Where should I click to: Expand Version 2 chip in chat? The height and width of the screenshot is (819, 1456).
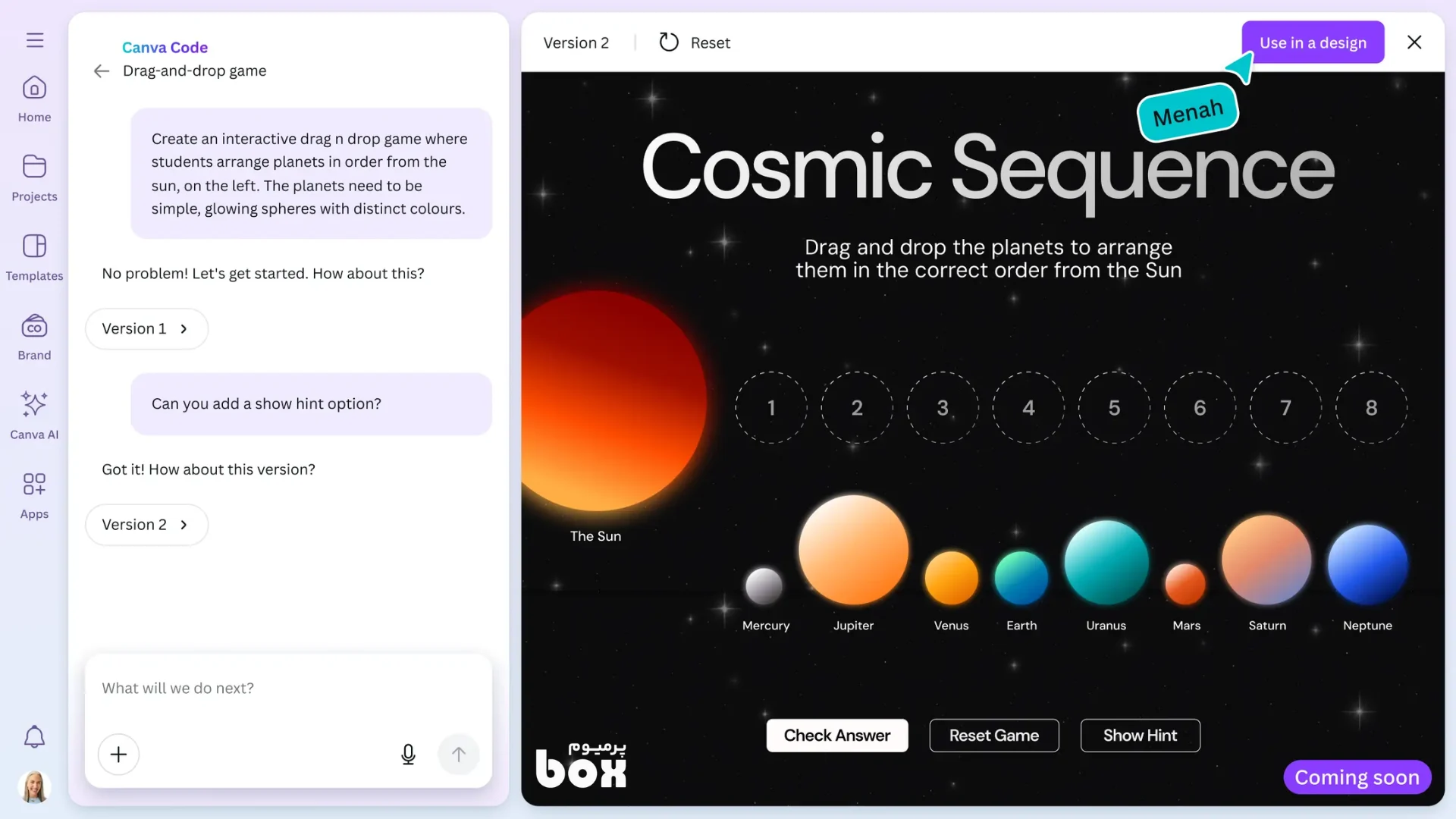[x=146, y=525]
